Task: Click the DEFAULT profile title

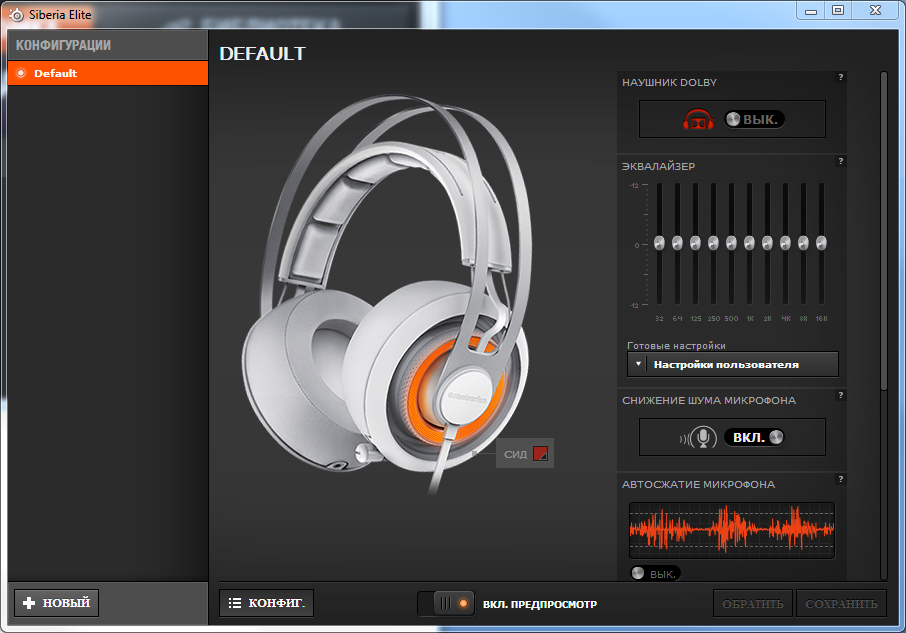Action: (x=262, y=54)
